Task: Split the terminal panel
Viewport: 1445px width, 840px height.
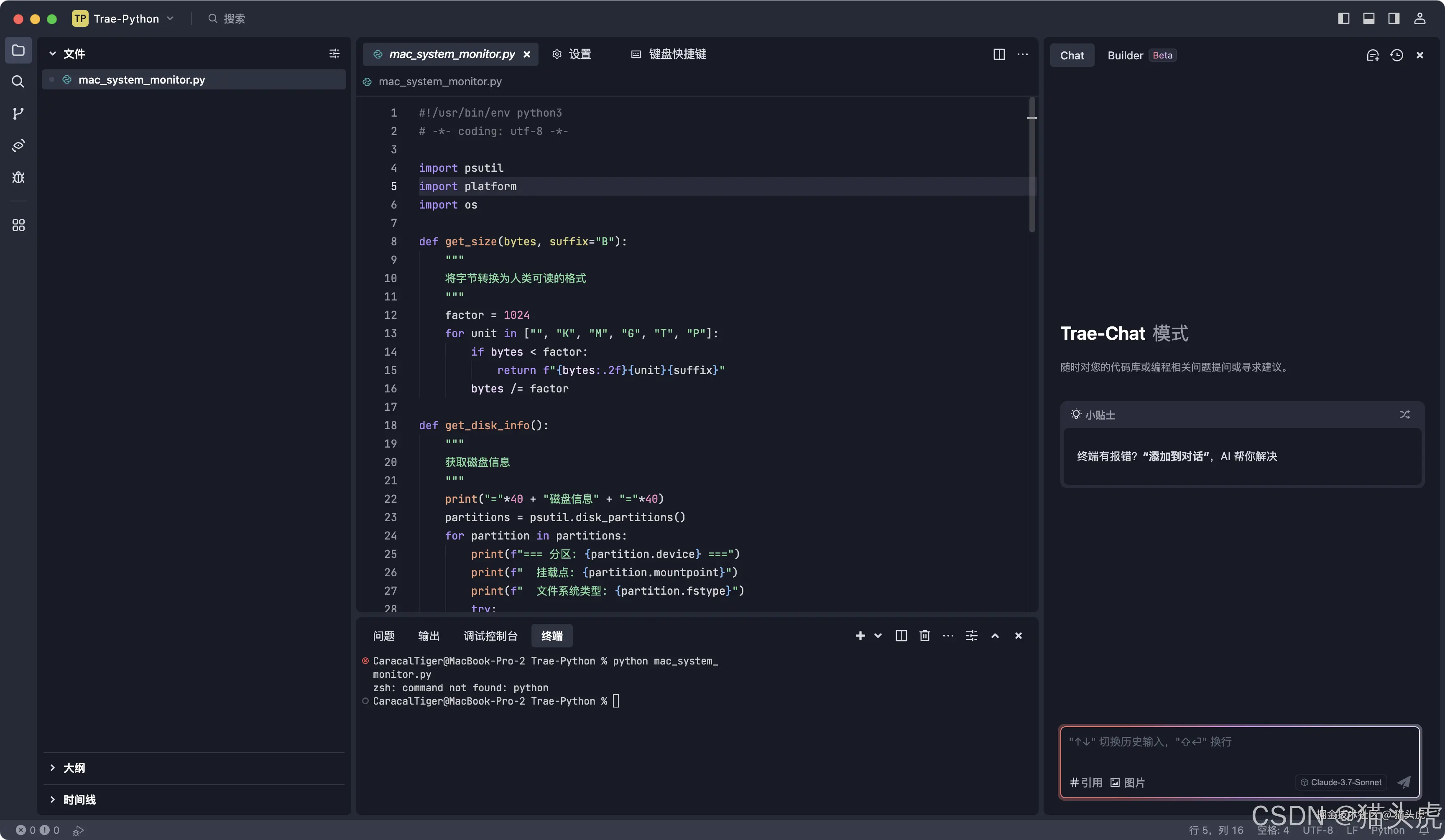Action: point(901,636)
